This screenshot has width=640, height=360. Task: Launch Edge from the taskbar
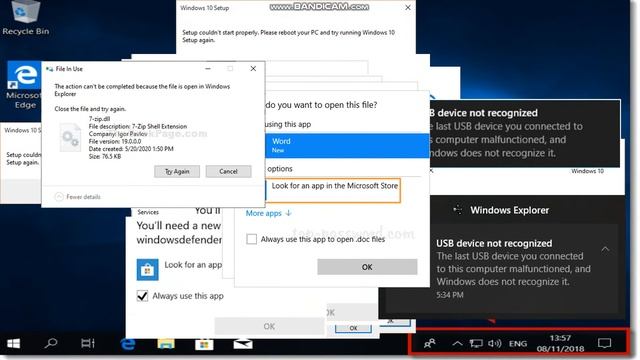[x=128, y=344]
